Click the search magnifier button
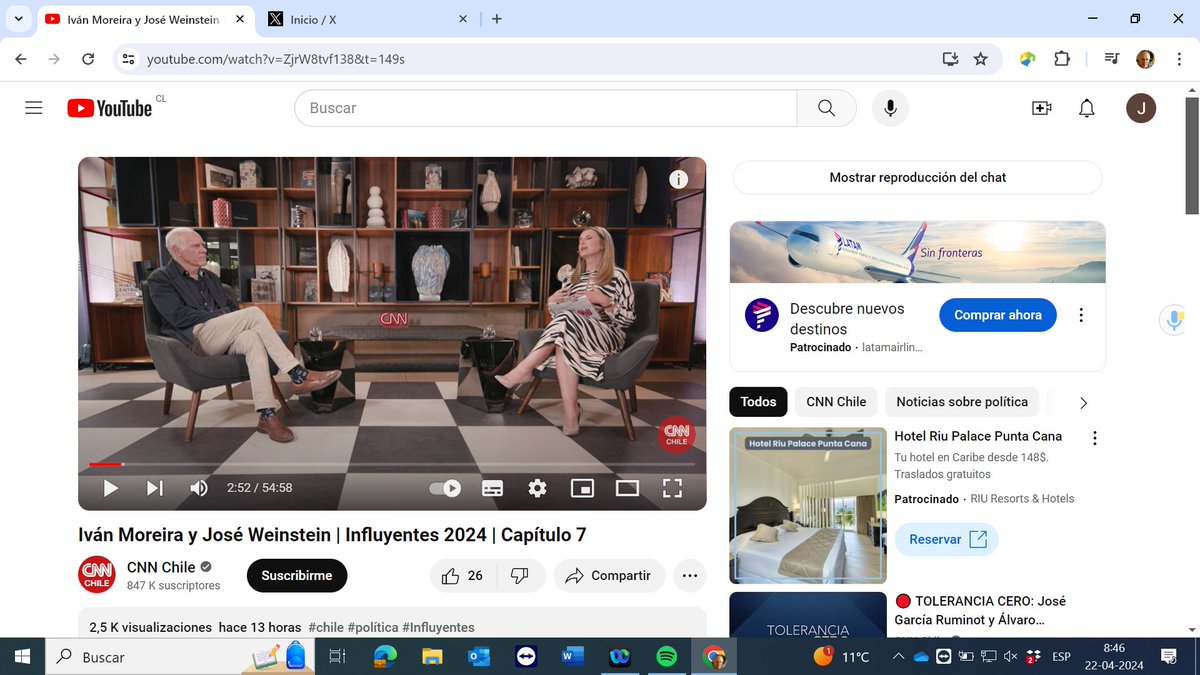This screenshot has height=675, width=1200. [x=826, y=108]
